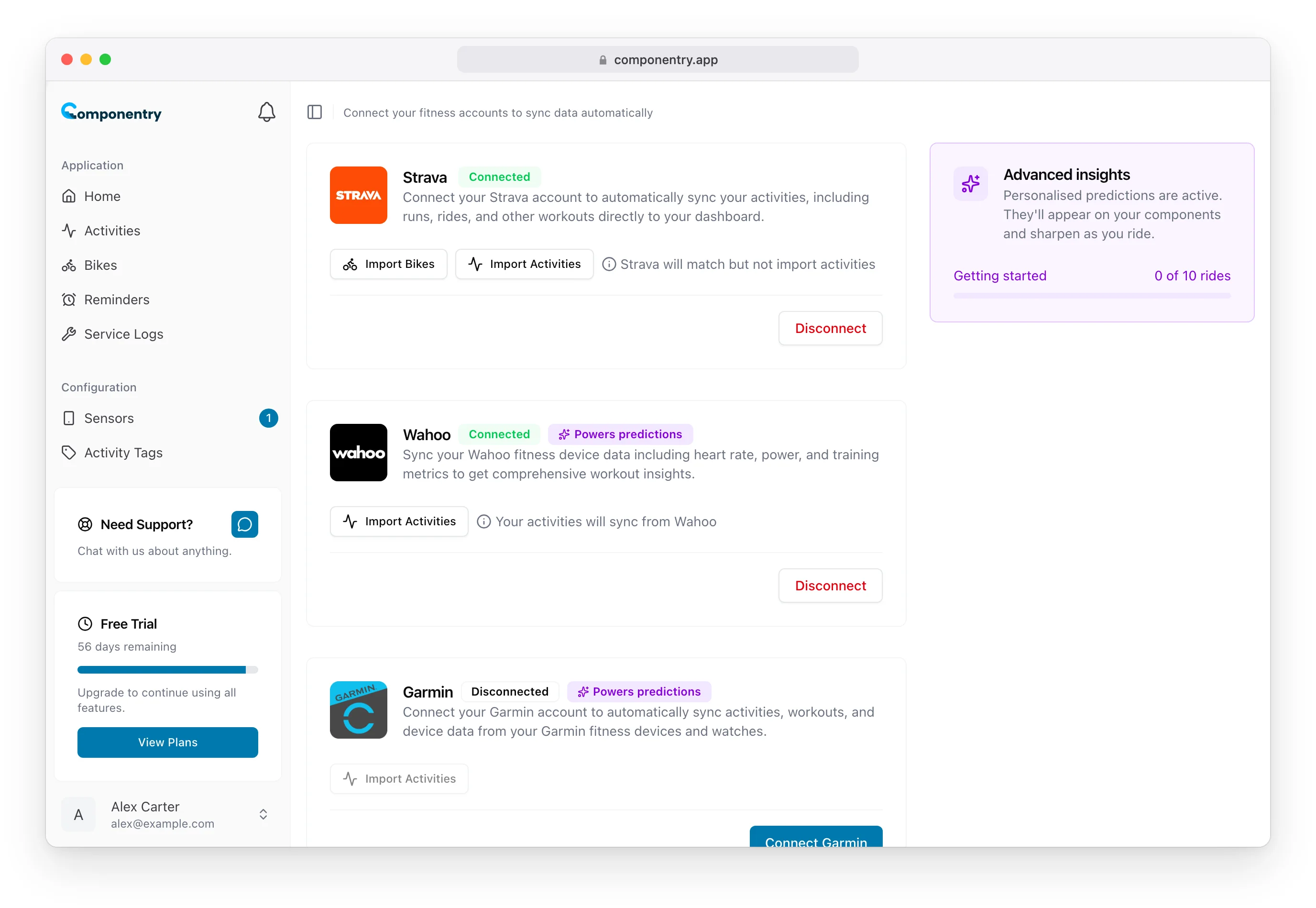Open the support chat bubble icon
The width and height of the screenshot is (1316, 908).
(x=244, y=524)
